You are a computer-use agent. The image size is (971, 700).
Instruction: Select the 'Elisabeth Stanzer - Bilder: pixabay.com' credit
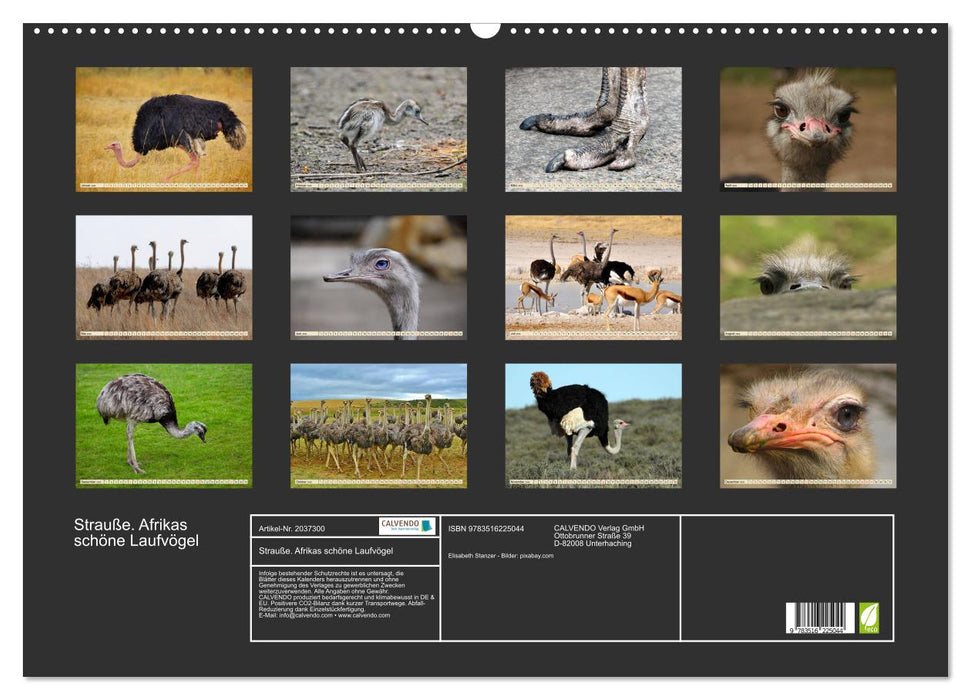(x=500, y=555)
